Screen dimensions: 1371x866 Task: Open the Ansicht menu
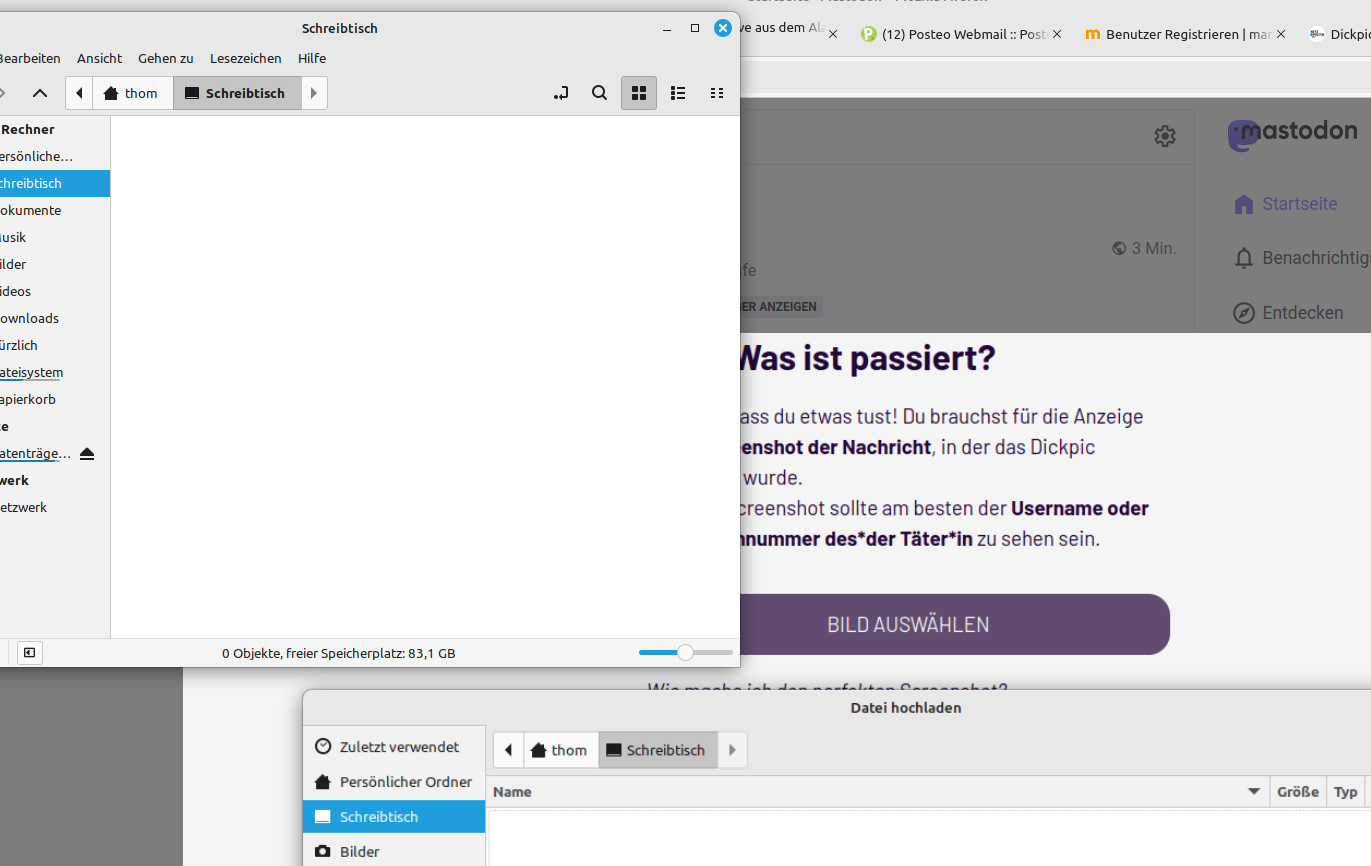coord(100,59)
